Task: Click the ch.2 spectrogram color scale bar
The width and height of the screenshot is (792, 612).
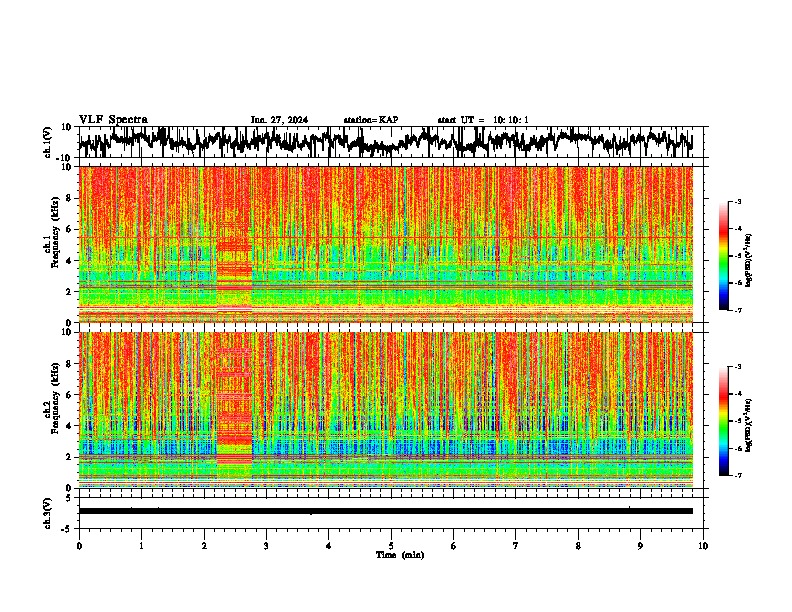Action: (724, 421)
